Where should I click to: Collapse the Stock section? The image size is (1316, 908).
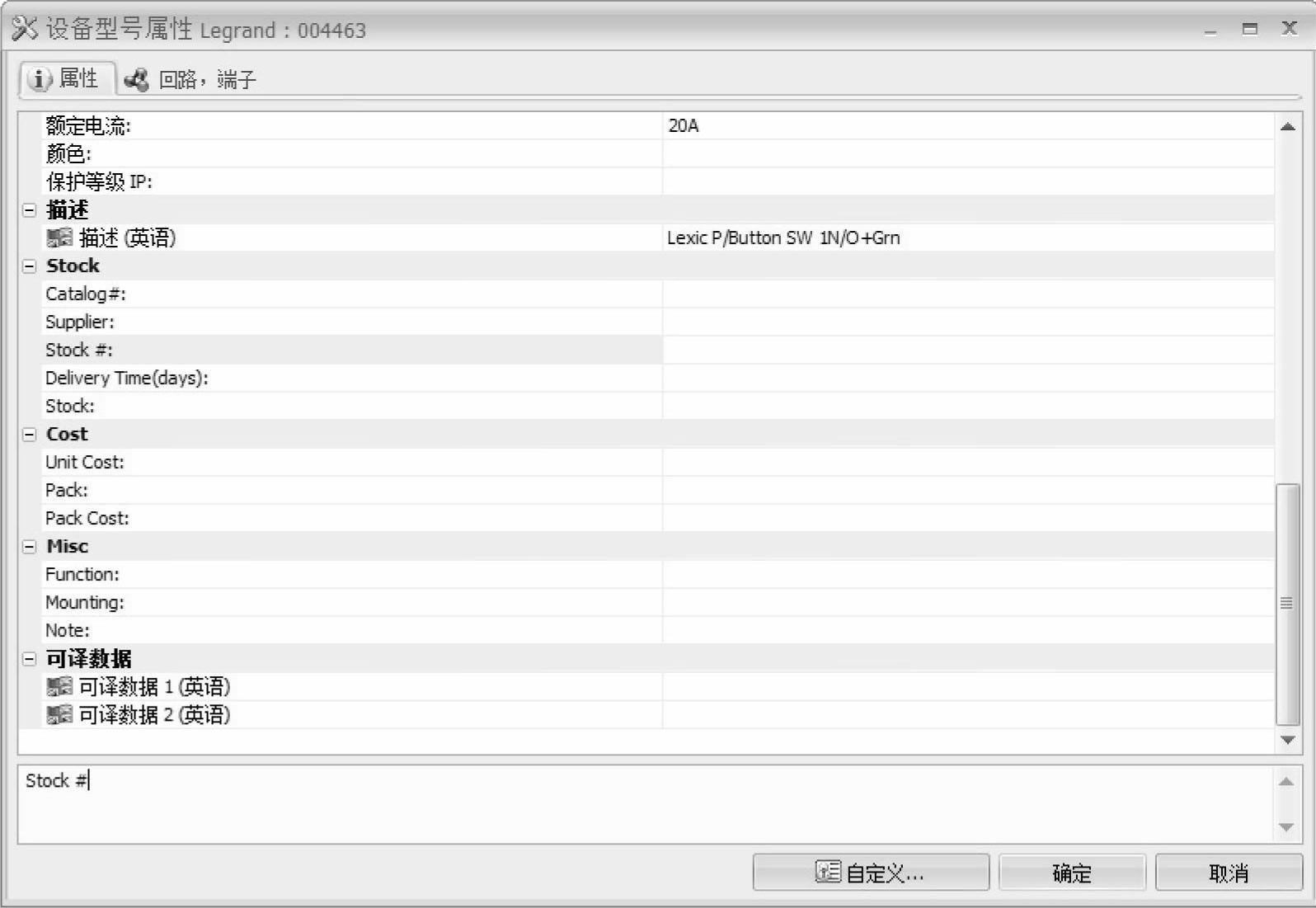[30, 266]
